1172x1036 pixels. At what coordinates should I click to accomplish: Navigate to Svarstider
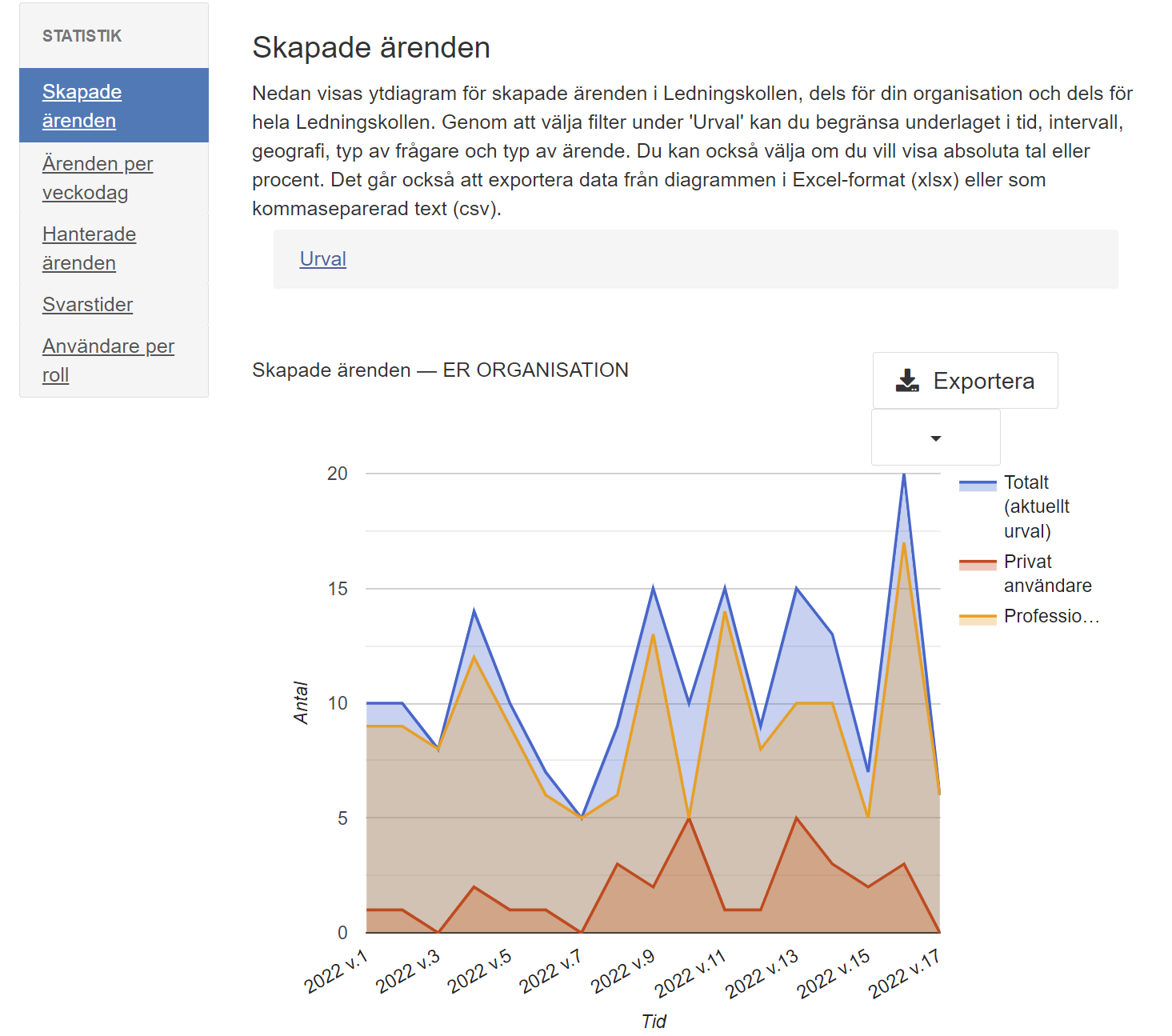87,305
